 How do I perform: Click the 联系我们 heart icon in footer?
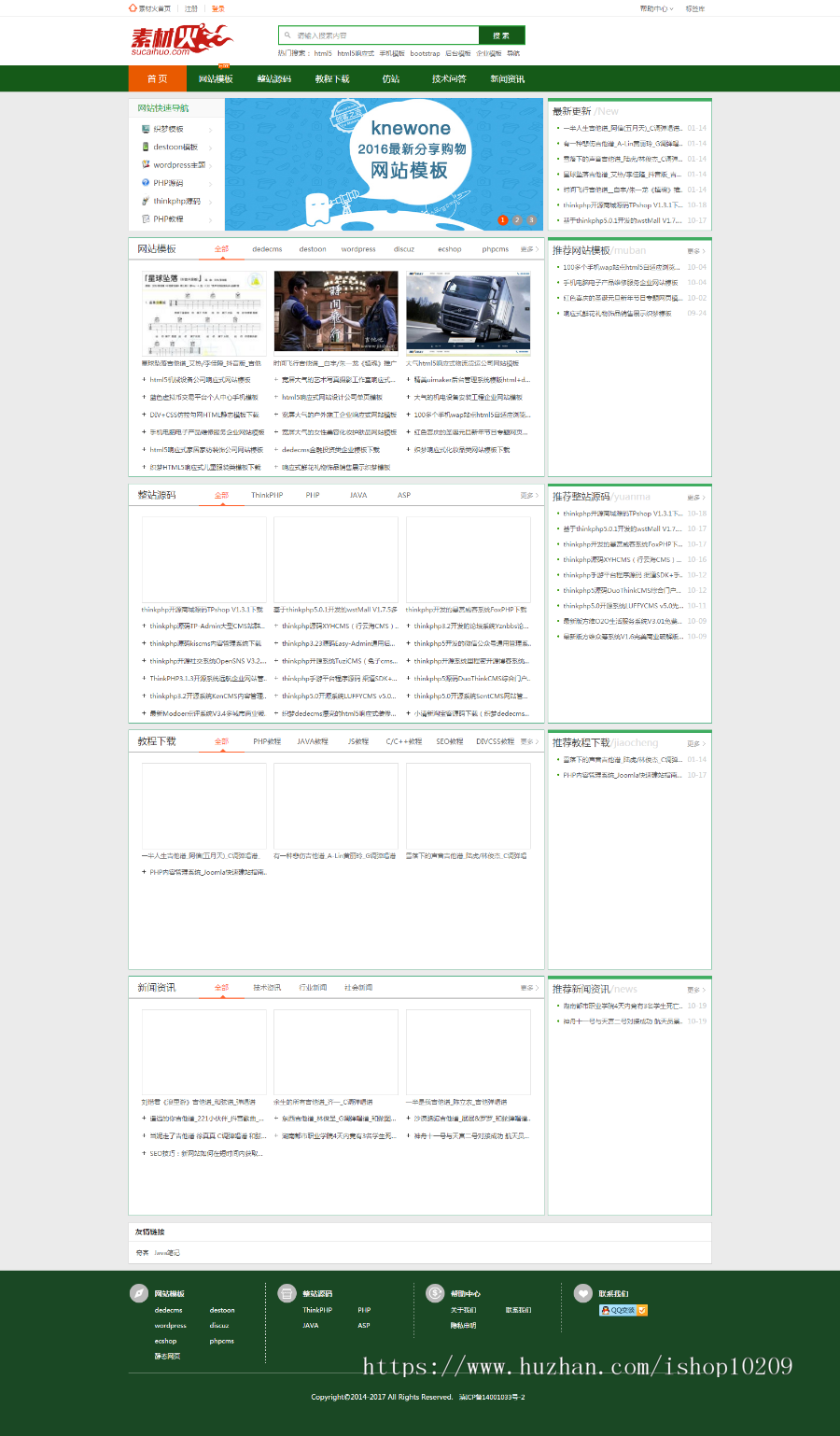tap(581, 1295)
